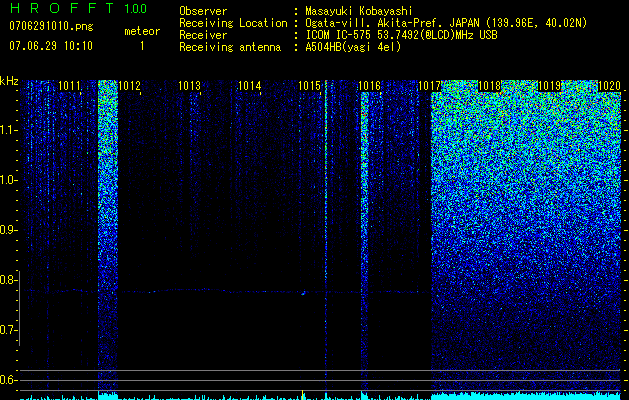This screenshot has height=400, width=629.
Task: Click observer name Masayuki Kobayashi
Action: pyautogui.click(x=359, y=11)
